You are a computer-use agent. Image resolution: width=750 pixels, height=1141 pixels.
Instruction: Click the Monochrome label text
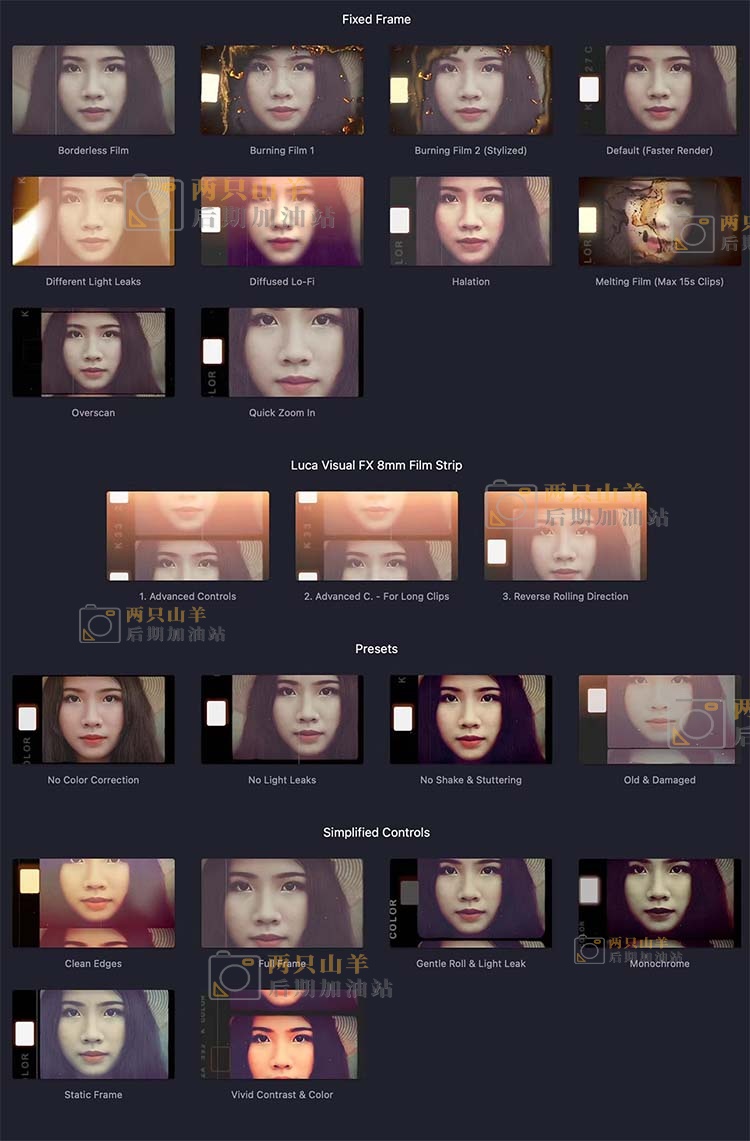coord(659,964)
